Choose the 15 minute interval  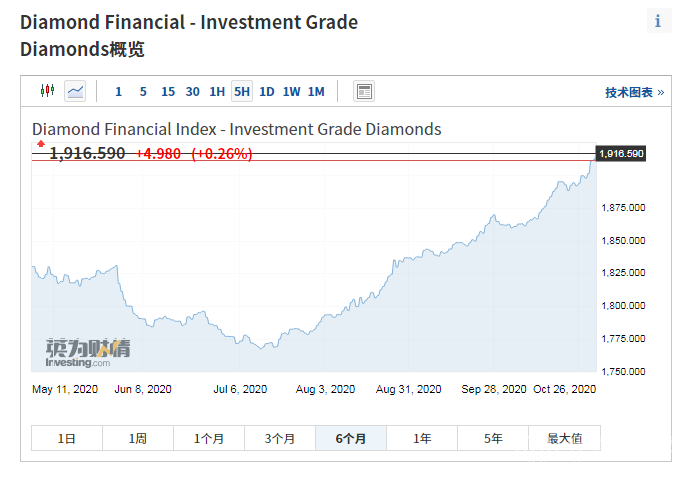coord(168,92)
